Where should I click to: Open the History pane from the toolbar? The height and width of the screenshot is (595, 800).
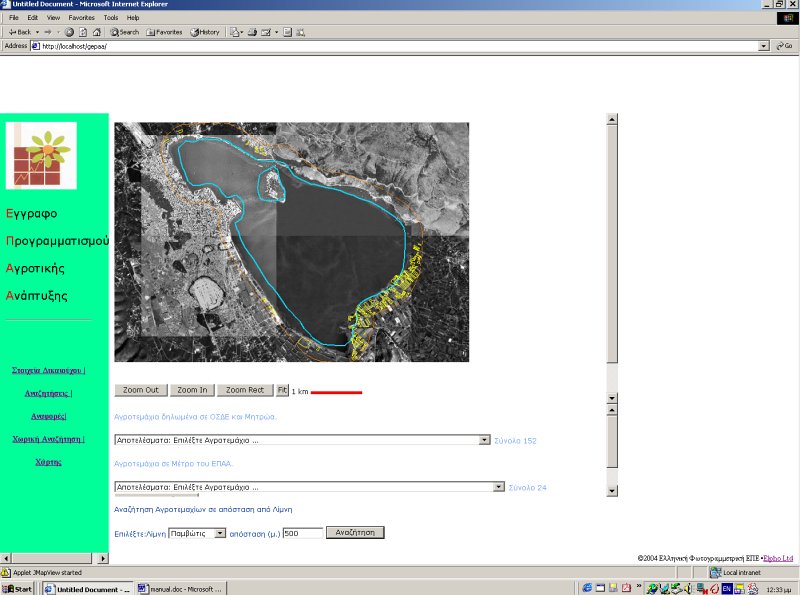coord(205,32)
